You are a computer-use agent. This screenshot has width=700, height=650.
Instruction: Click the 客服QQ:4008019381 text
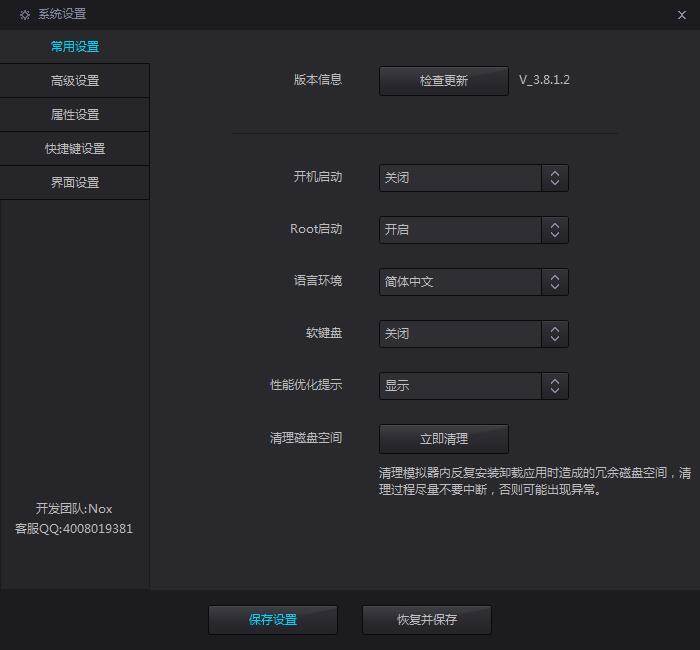(x=74, y=529)
